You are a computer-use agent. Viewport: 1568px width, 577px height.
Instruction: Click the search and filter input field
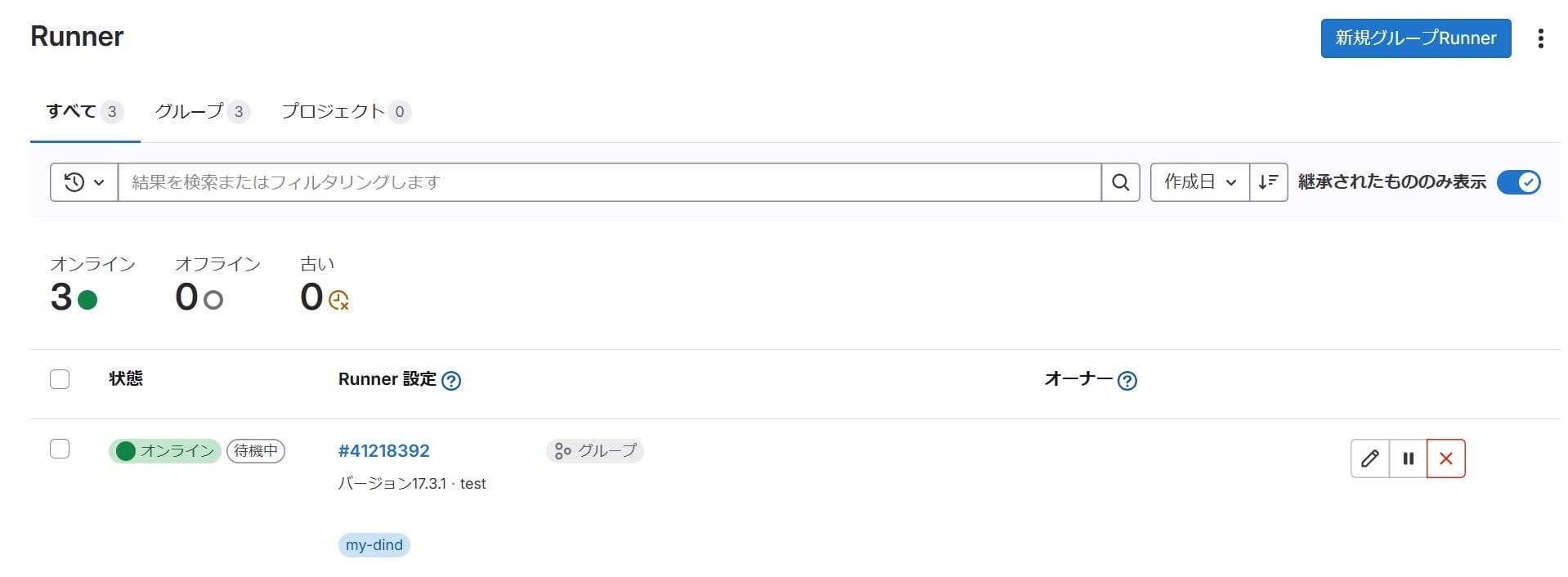(x=609, y=182)
